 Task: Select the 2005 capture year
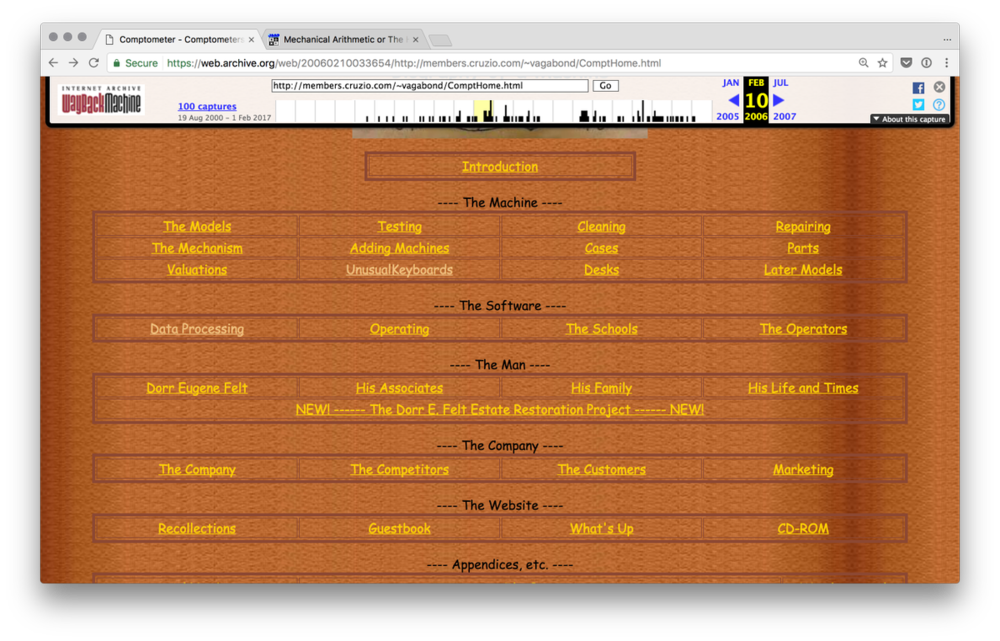[x=728, y=116]
